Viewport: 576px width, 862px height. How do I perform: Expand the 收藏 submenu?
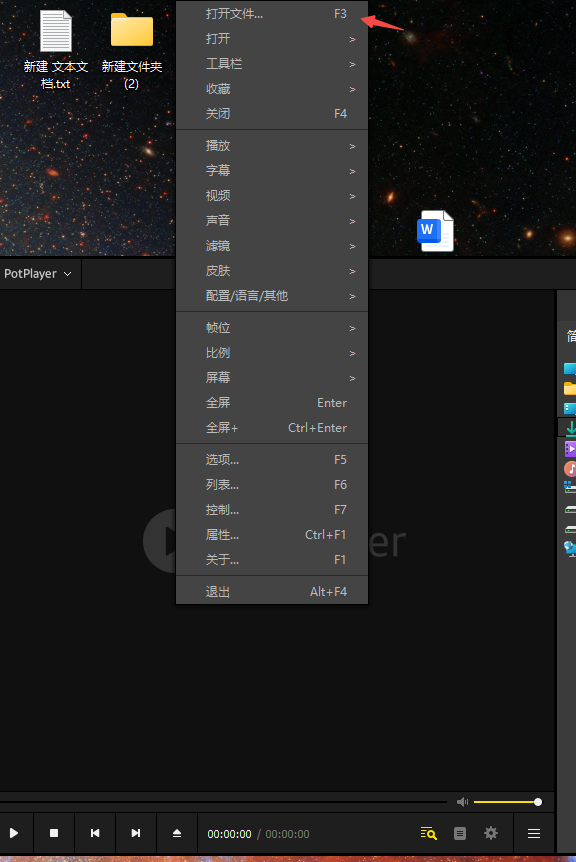coord(272,89)
